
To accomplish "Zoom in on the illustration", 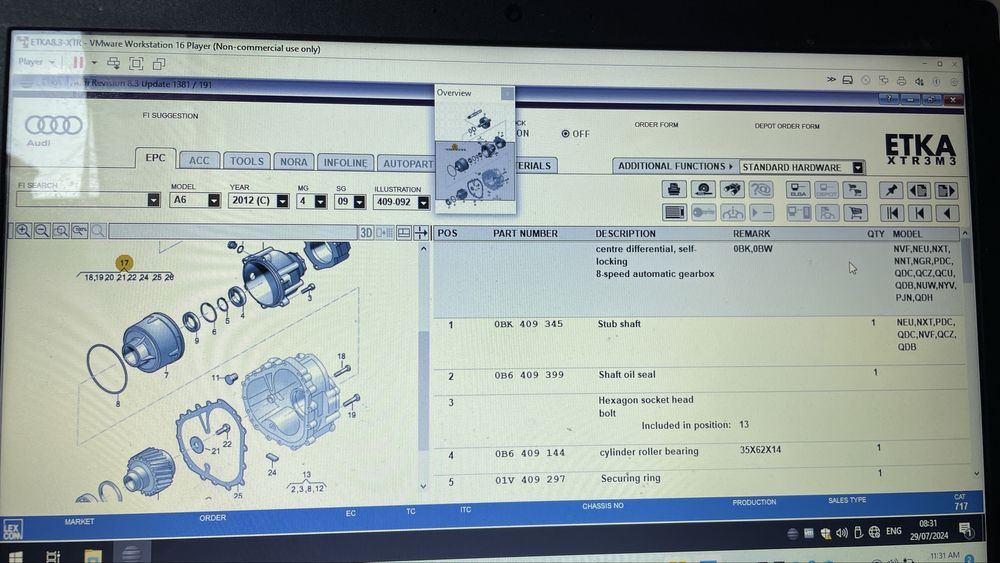I will pyautogui.click(x=23, y=230).
